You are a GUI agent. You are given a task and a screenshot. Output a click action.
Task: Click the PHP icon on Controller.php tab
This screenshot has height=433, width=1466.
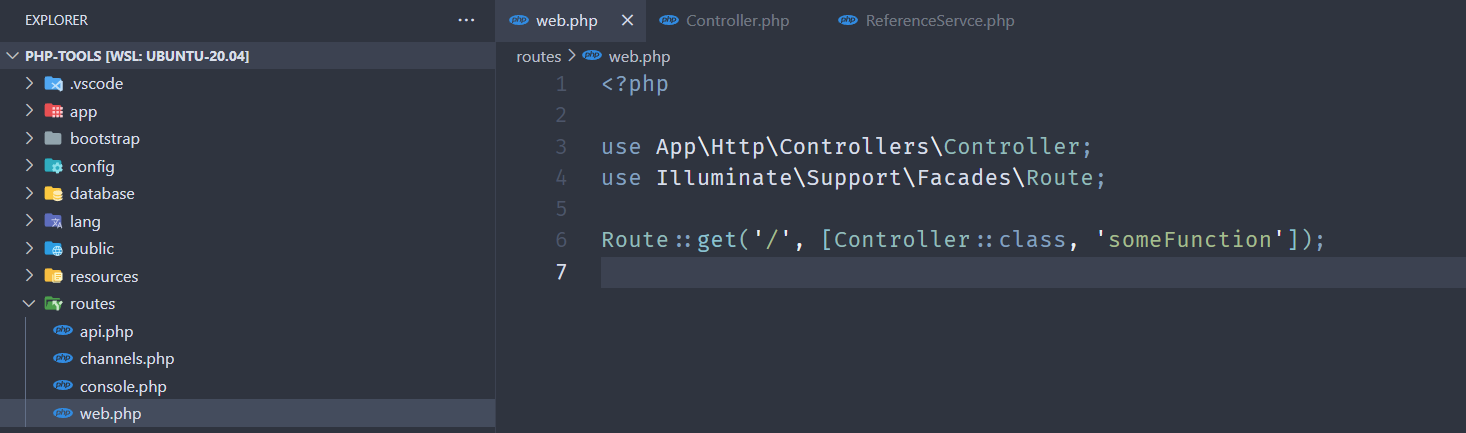click(x=669, y=21)
